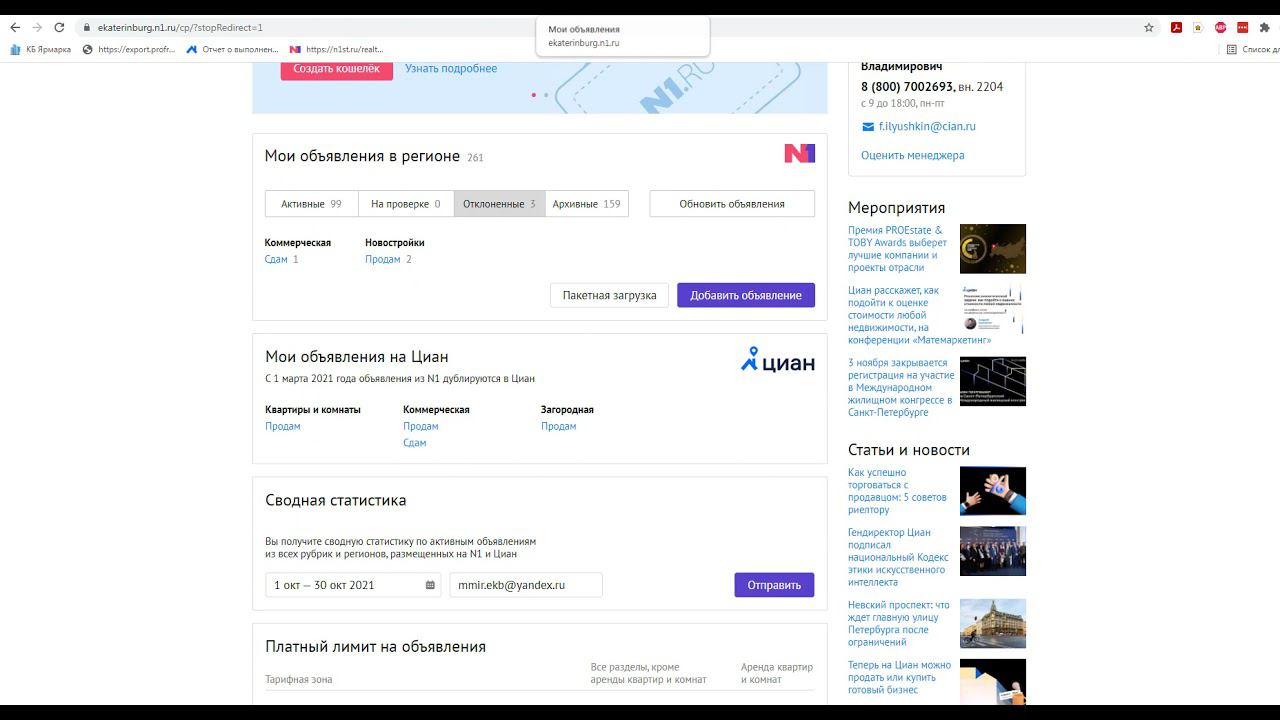Open Продам under Загородная
Screen dimensions: 1280x720
coord(559,426)
